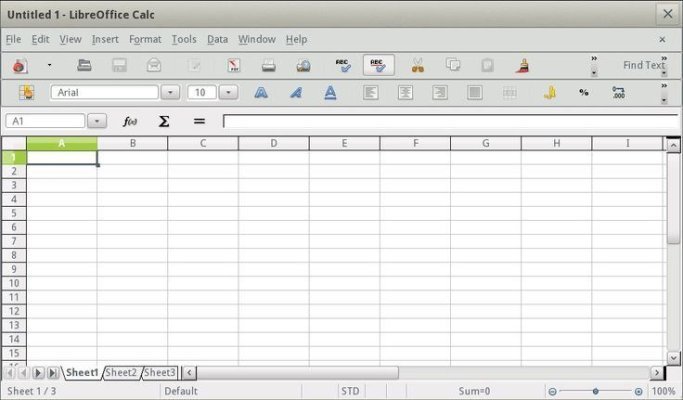The width and height of the screenshot is (683, 400).
Task: Open the Function Wizard
Action: pos(130,121)
